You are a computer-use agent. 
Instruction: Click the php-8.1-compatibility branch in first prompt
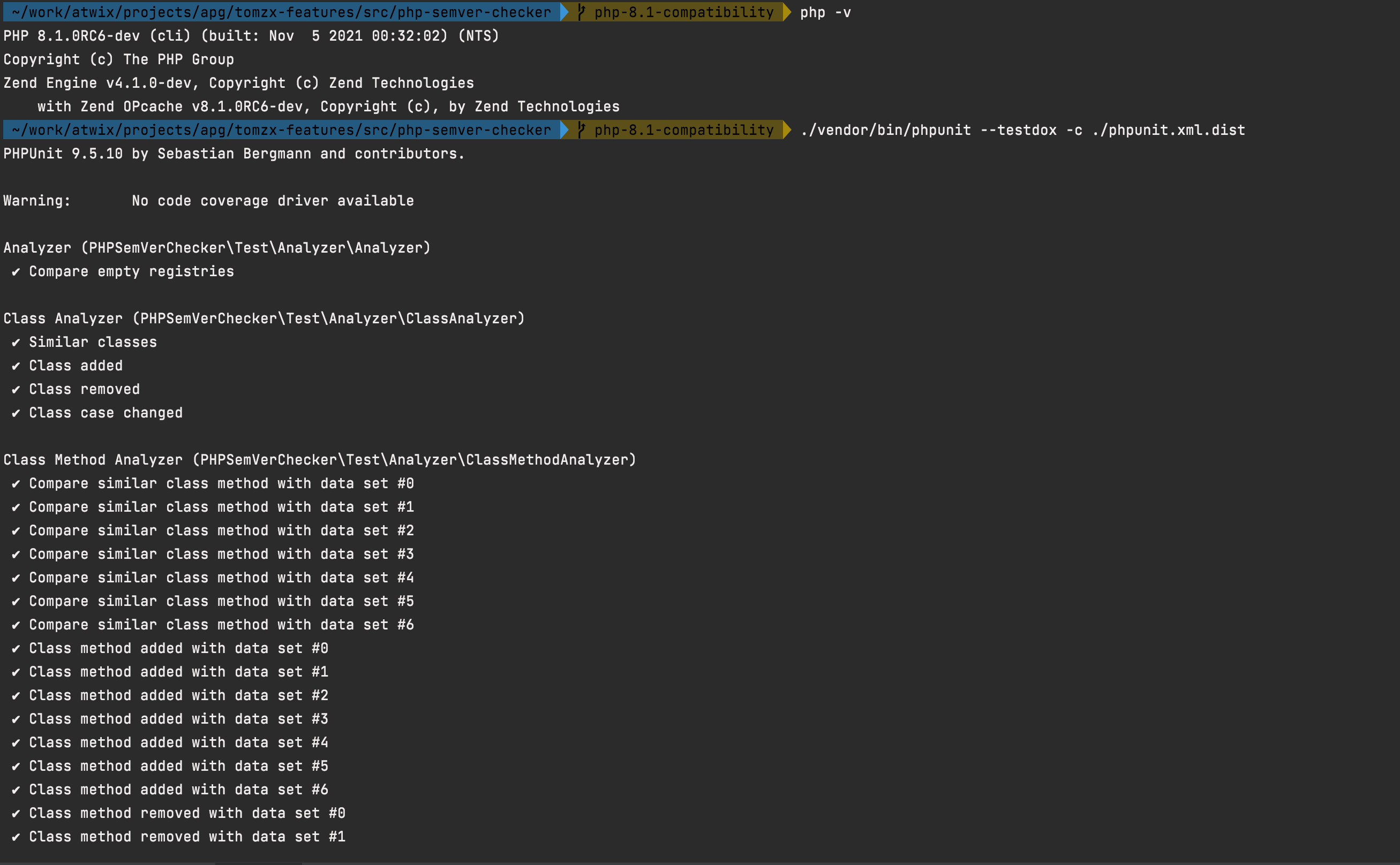point(683,12)
